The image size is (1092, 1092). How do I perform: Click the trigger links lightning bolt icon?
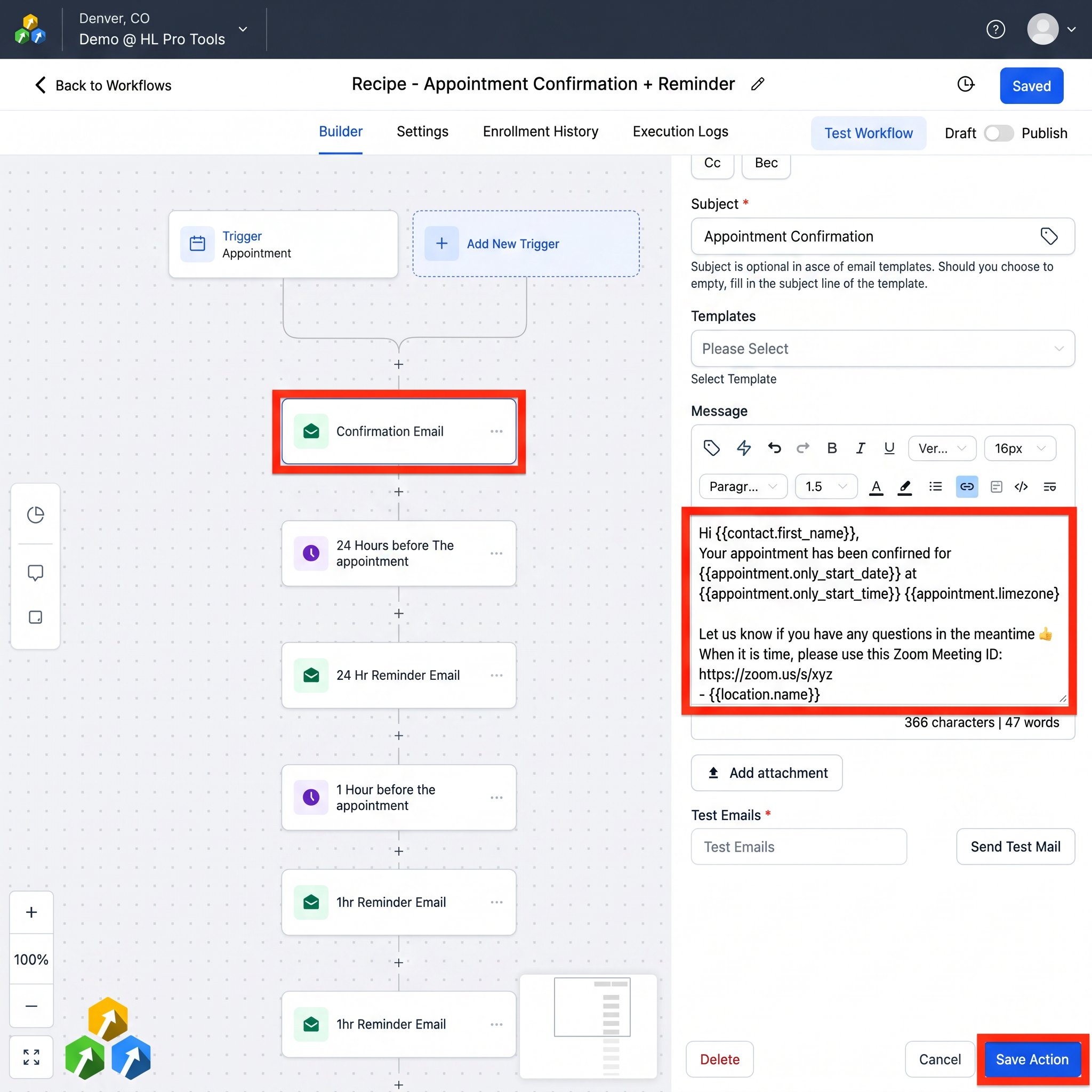coord(744,448)
